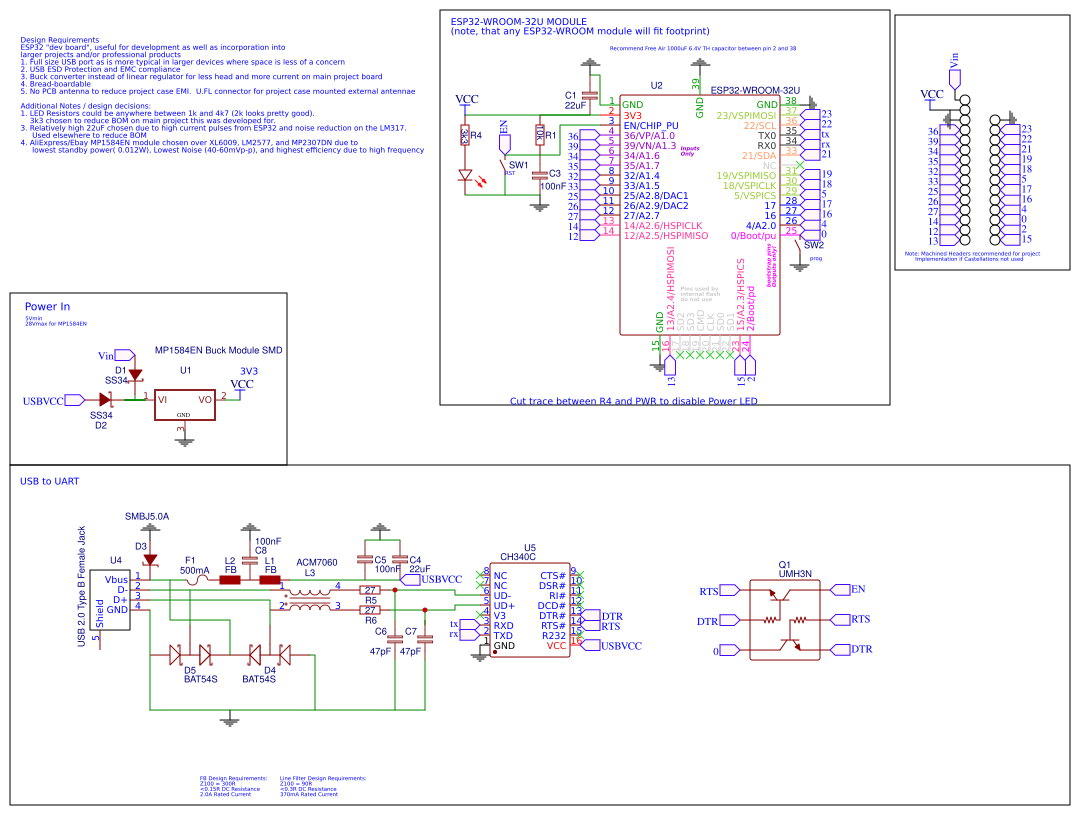This screenshot has width=1080, height=815.
Task: Click "USB 2.0 Type B Female Jack" label
Action: point(82,586)
